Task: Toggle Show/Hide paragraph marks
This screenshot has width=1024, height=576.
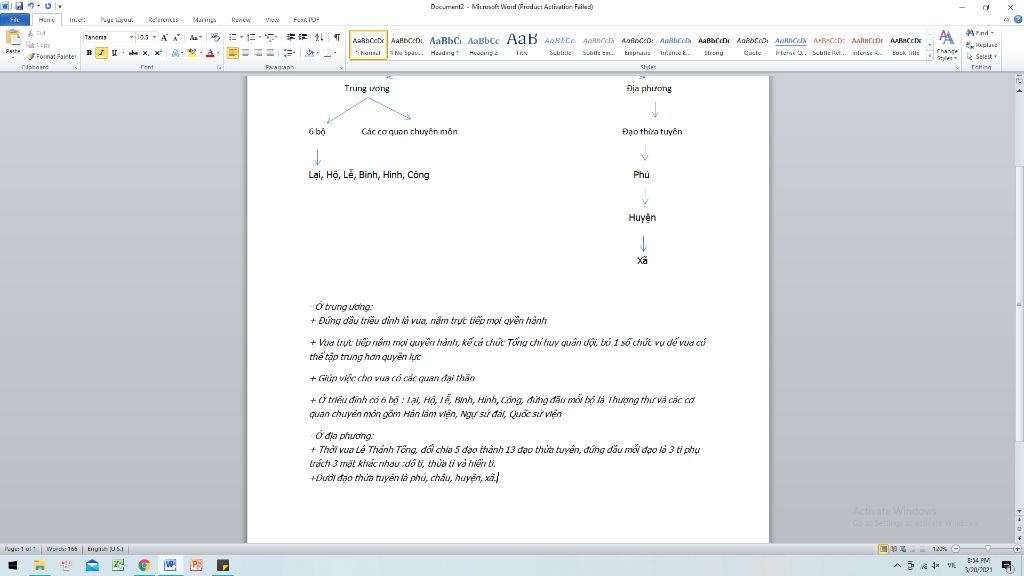Action: 337,37
